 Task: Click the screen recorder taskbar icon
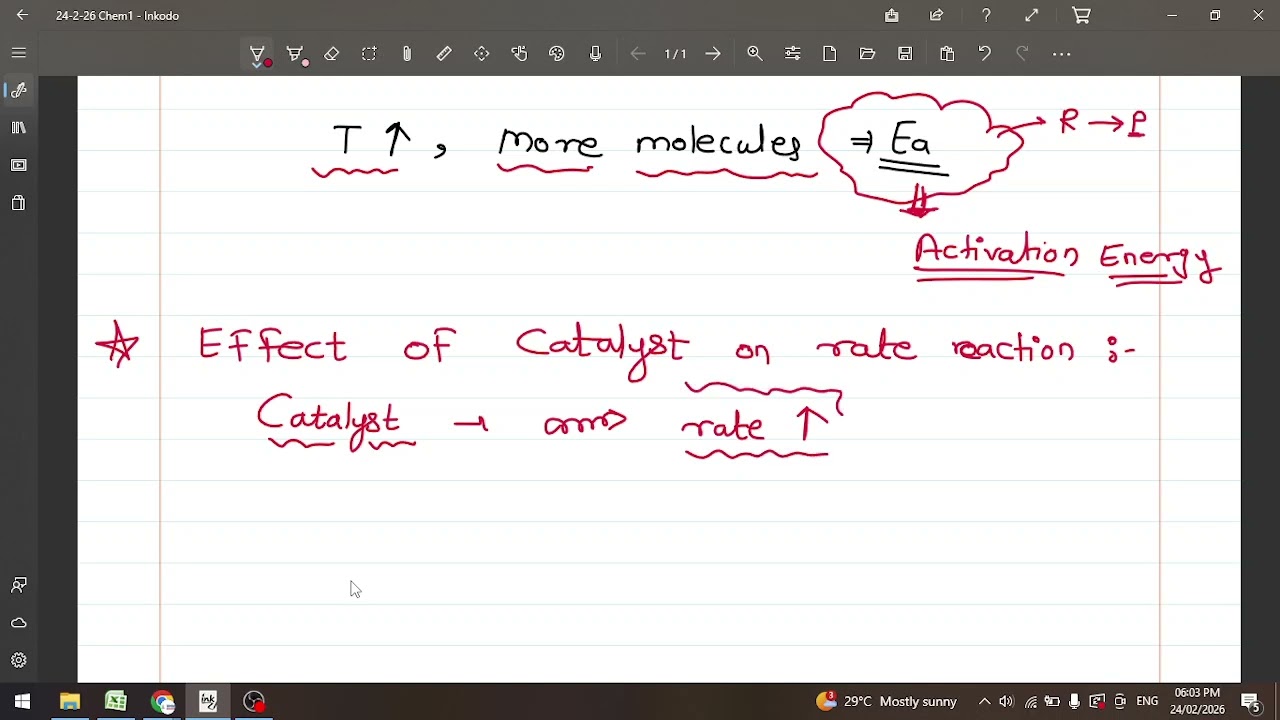click(x=255, y=701)
